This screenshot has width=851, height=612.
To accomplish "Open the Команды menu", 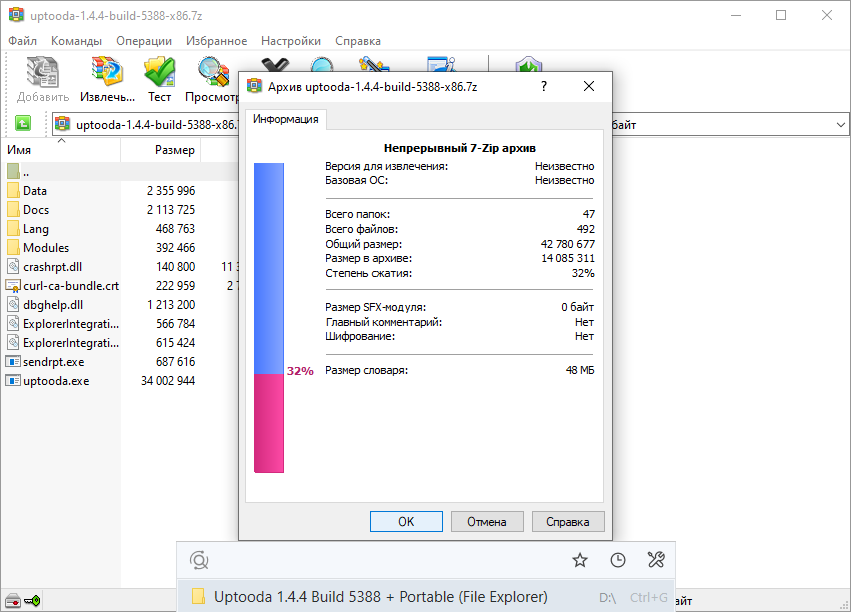I will click(77, 41).
